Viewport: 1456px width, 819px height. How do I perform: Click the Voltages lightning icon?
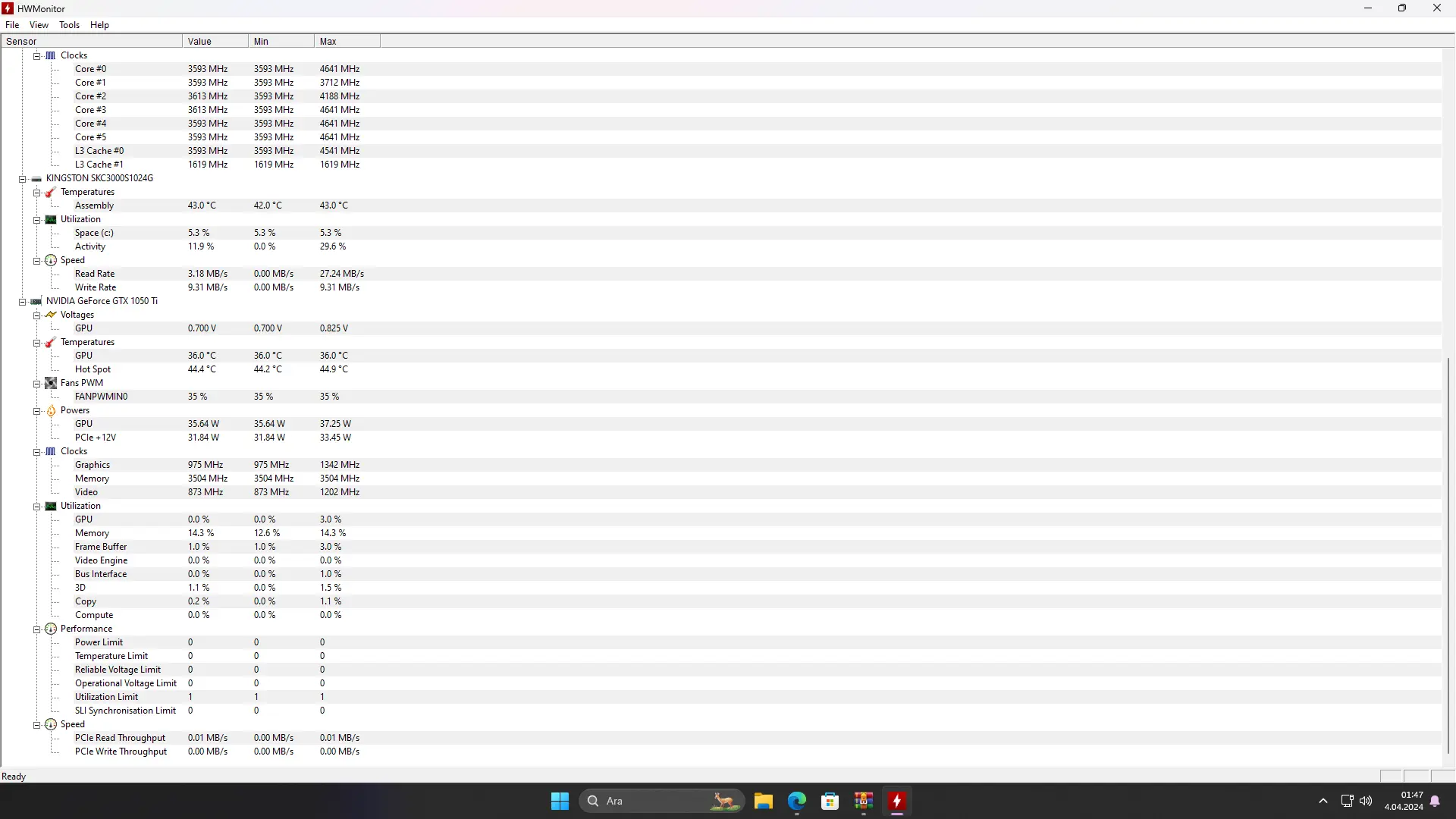(x=51, y=315)
